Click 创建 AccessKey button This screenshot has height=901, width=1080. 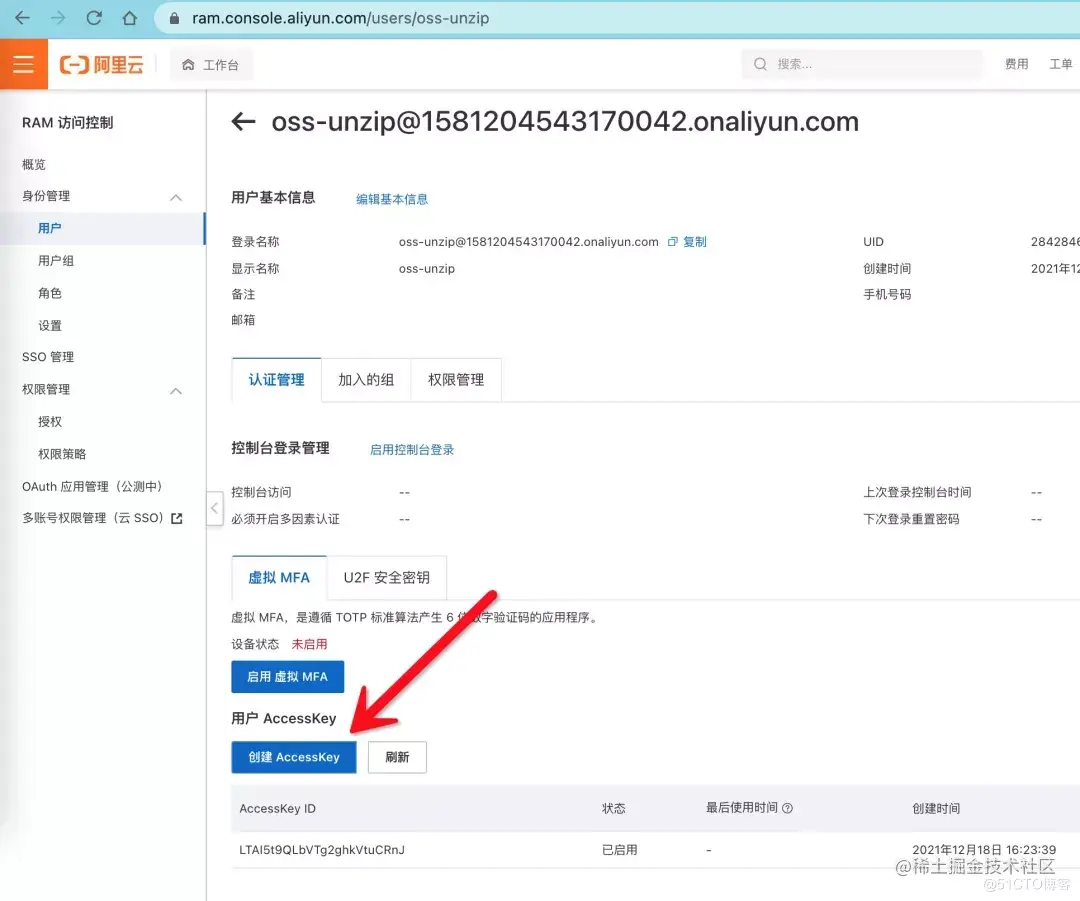(293, 757)
